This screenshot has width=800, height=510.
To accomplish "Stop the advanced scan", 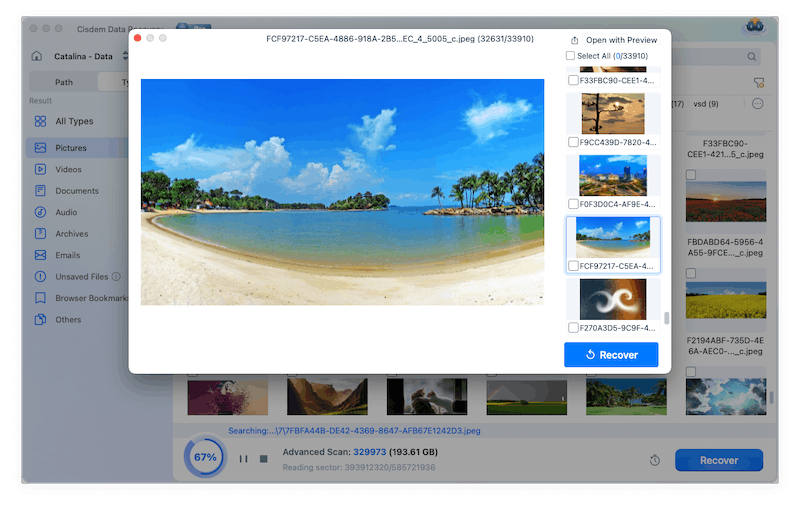I will point(264,459).
